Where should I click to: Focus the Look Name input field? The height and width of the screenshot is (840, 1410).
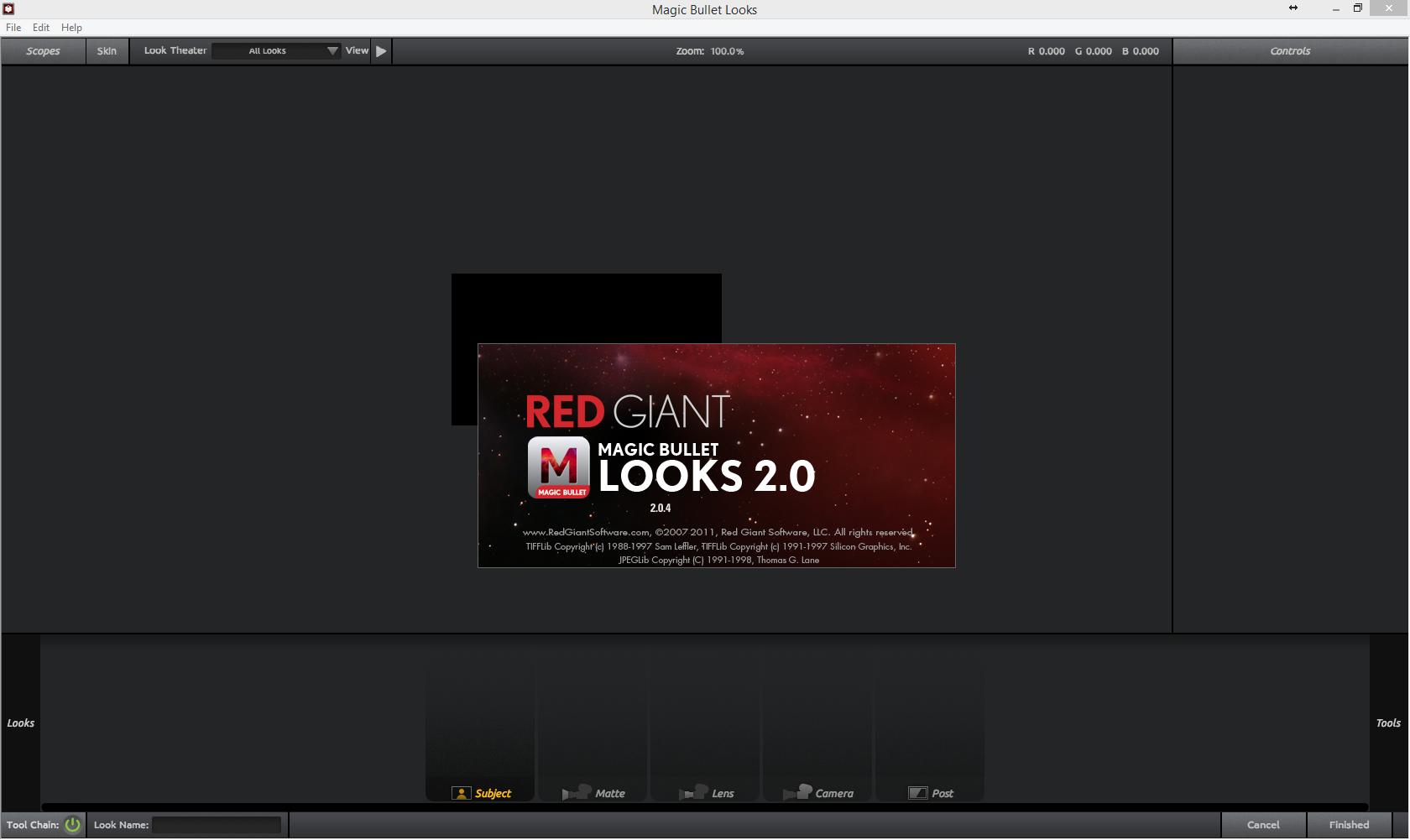coord(217,825)
